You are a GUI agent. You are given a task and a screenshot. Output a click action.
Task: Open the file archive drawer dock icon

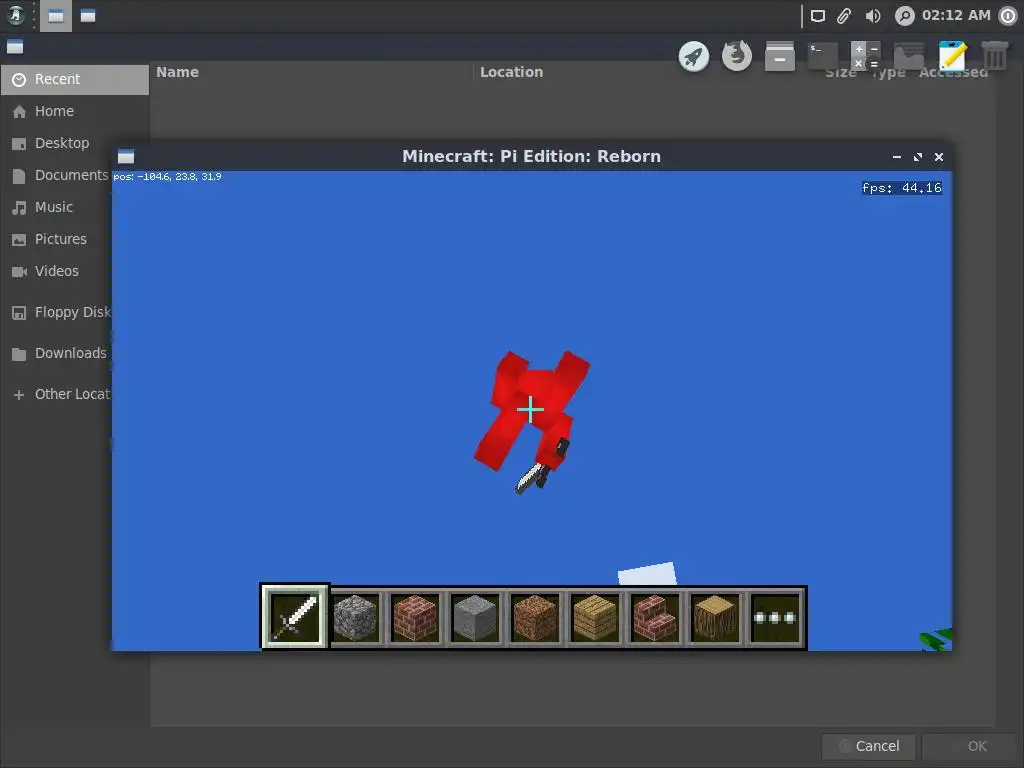click(x=780, y=56)
